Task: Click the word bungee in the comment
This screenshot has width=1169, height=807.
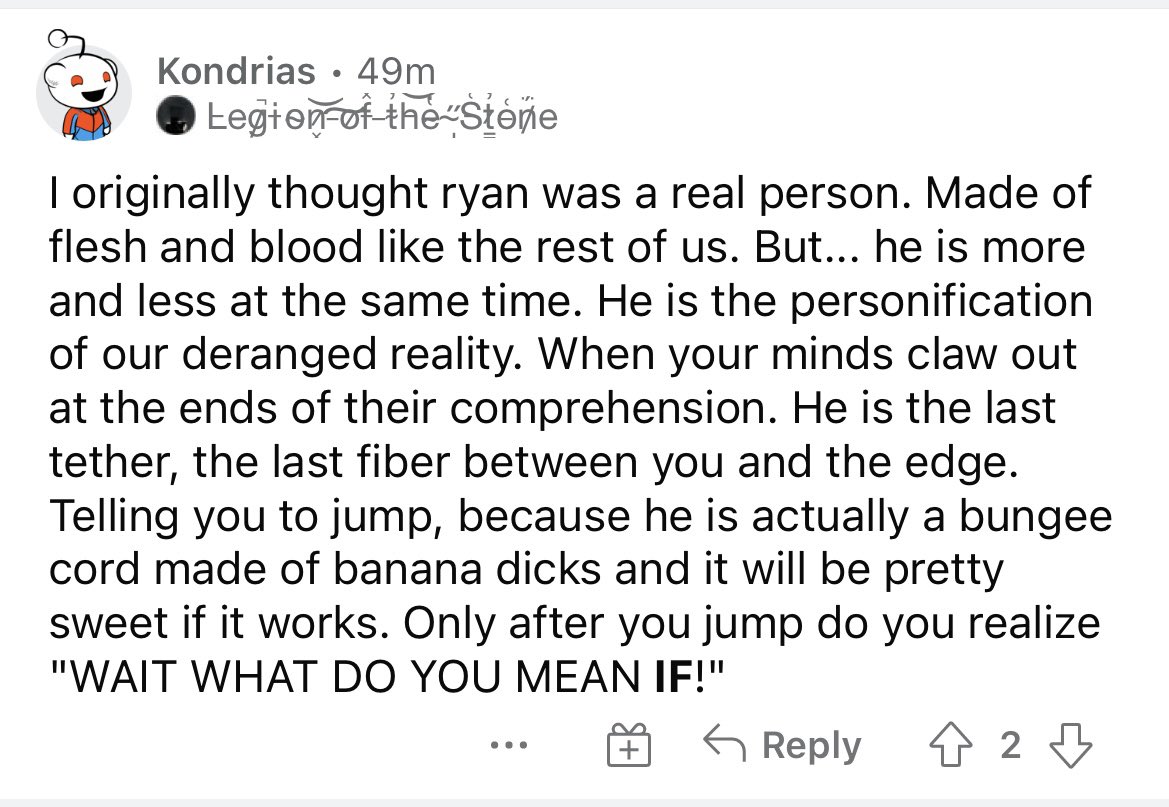Action: (x=1035, y=517)
